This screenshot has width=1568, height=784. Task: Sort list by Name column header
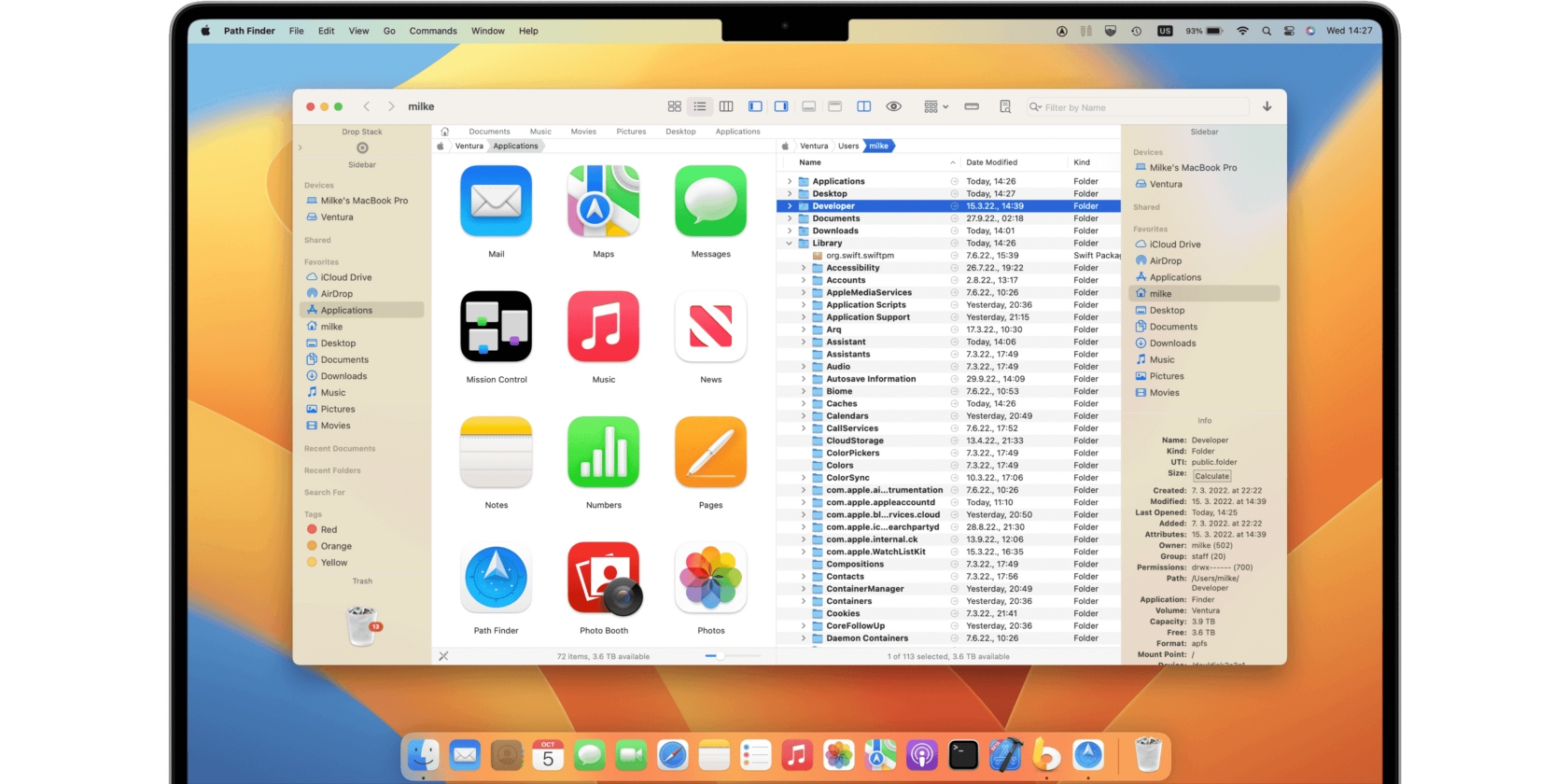coord(810,162)
